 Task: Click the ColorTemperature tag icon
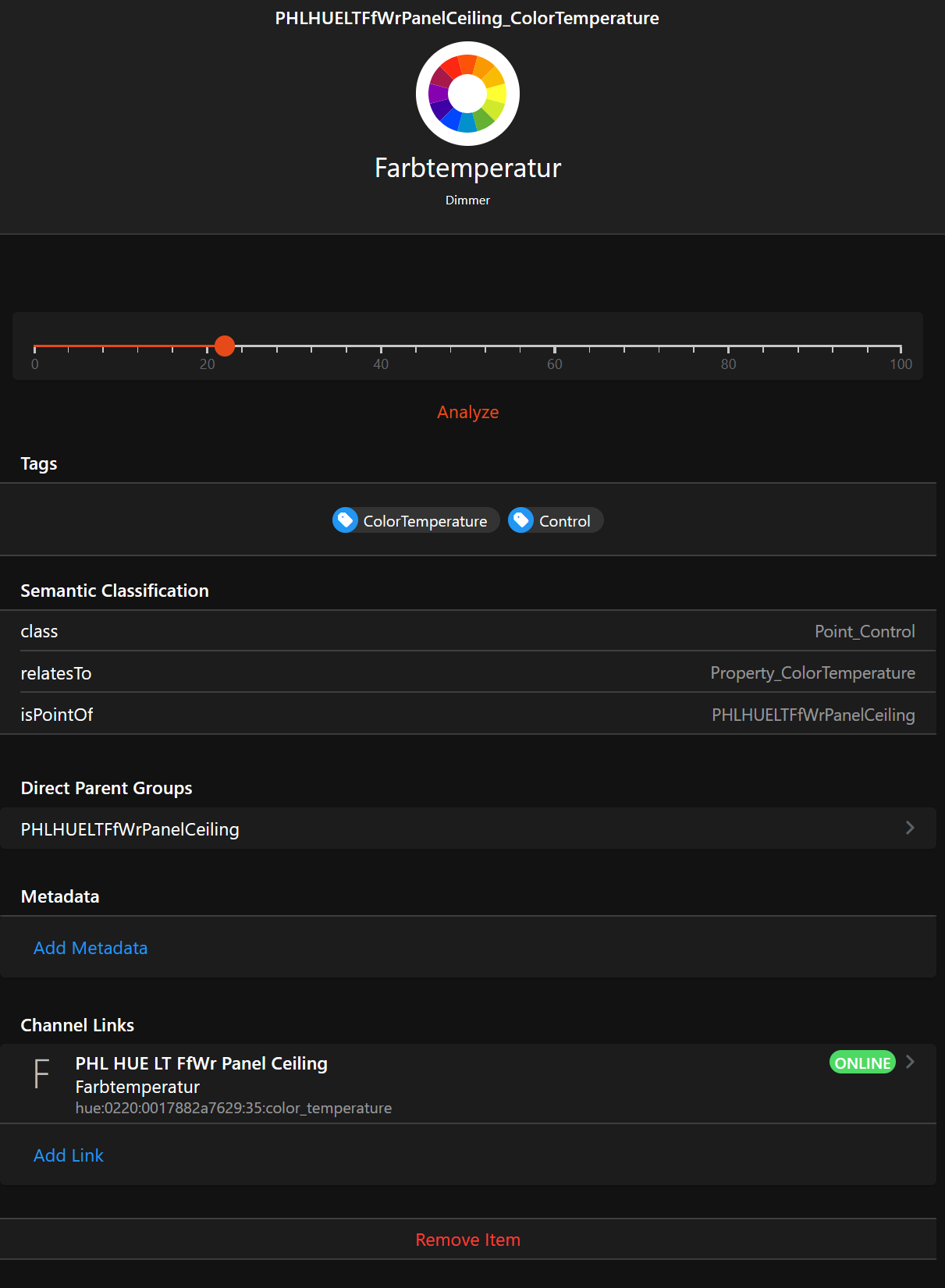(x=345, y=520)
